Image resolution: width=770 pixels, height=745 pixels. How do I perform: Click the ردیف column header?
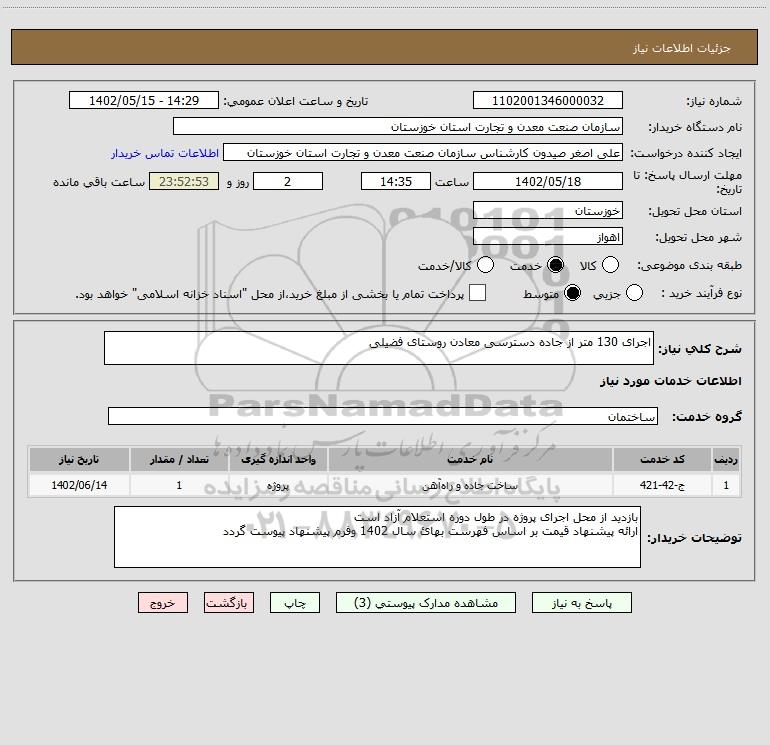pyautogui.click(x=726, y=460)
